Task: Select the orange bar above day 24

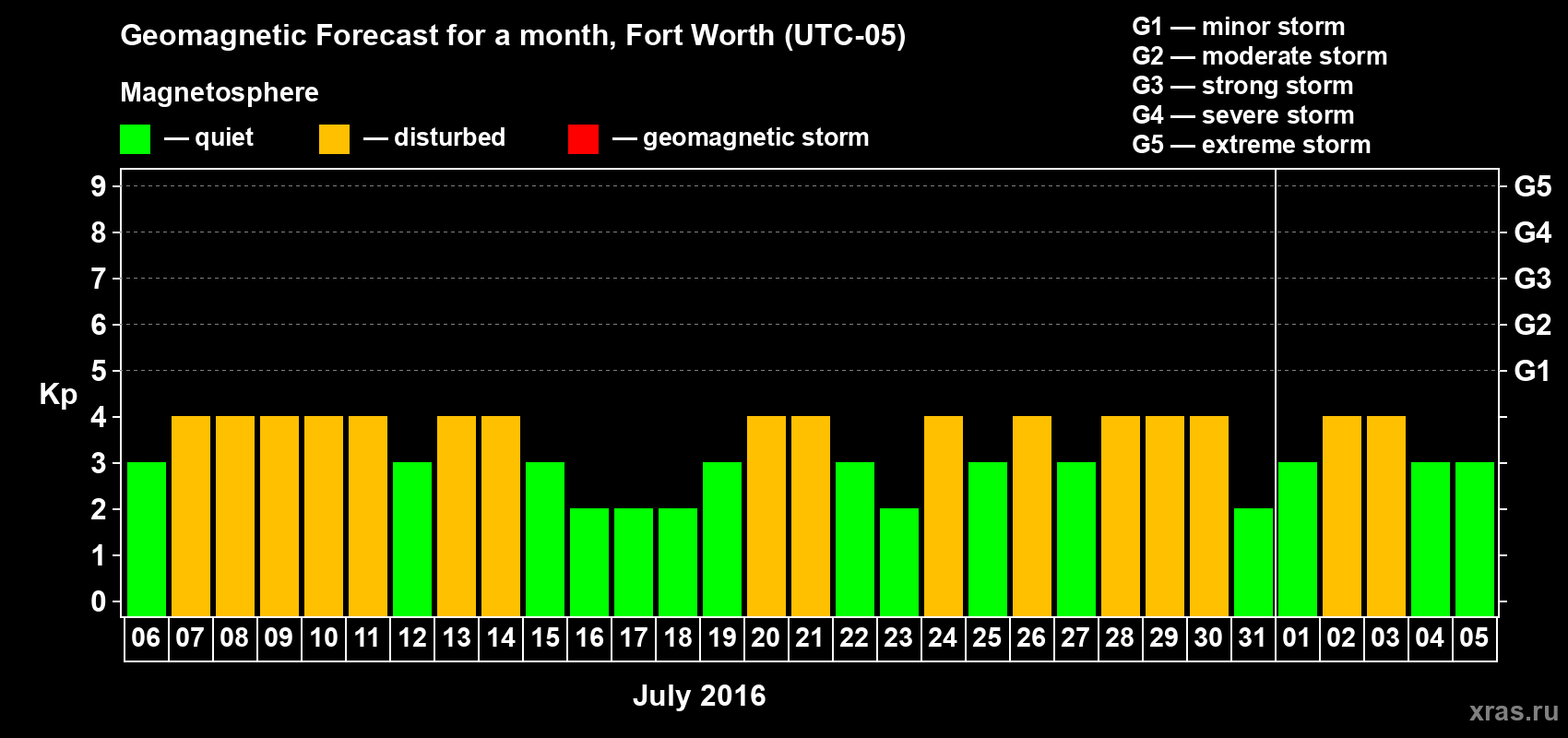Action: pos(944,517)
